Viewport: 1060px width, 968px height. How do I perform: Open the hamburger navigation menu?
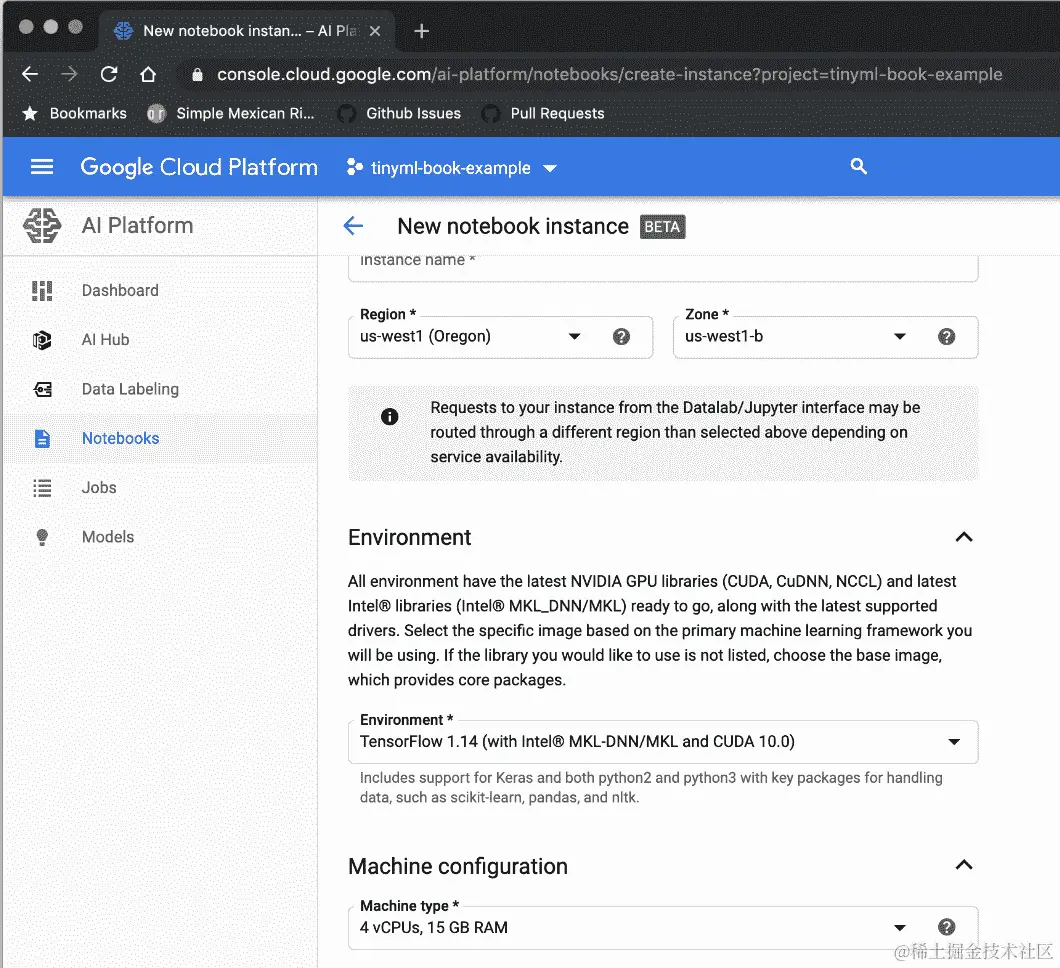(42, 167)
